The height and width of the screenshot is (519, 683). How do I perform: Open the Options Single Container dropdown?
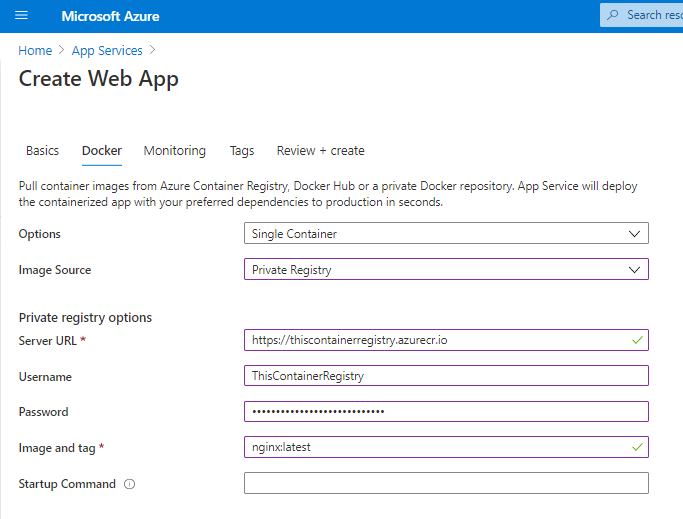click(446, 233)
